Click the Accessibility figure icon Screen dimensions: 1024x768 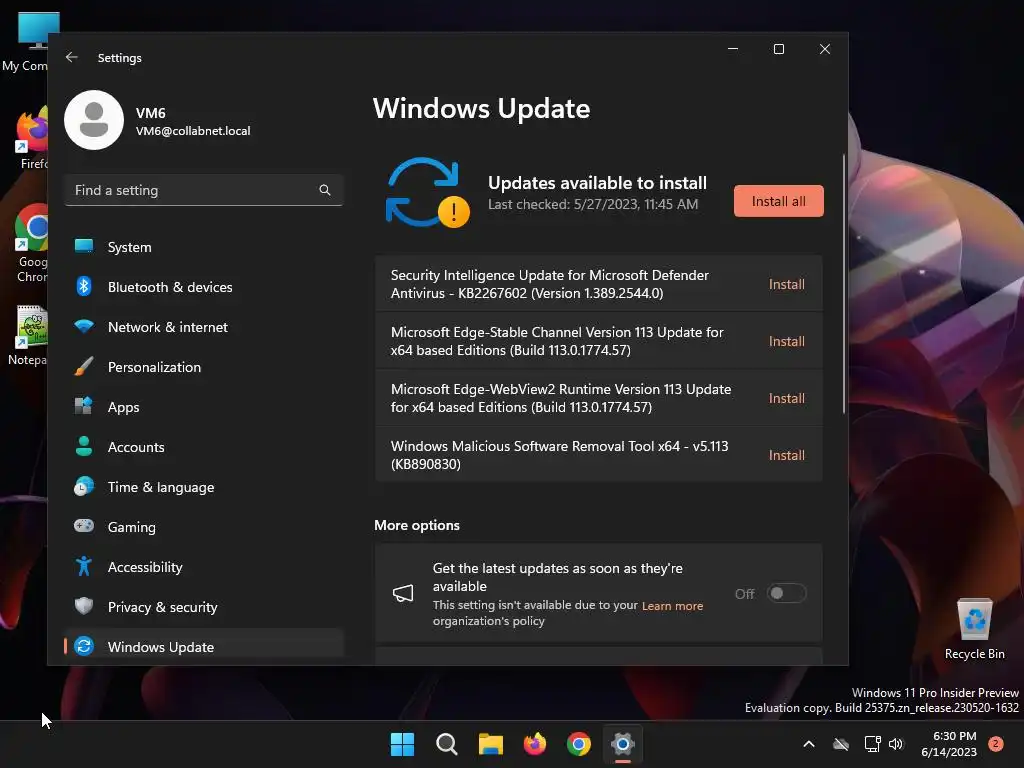click(x=84, y=566)
